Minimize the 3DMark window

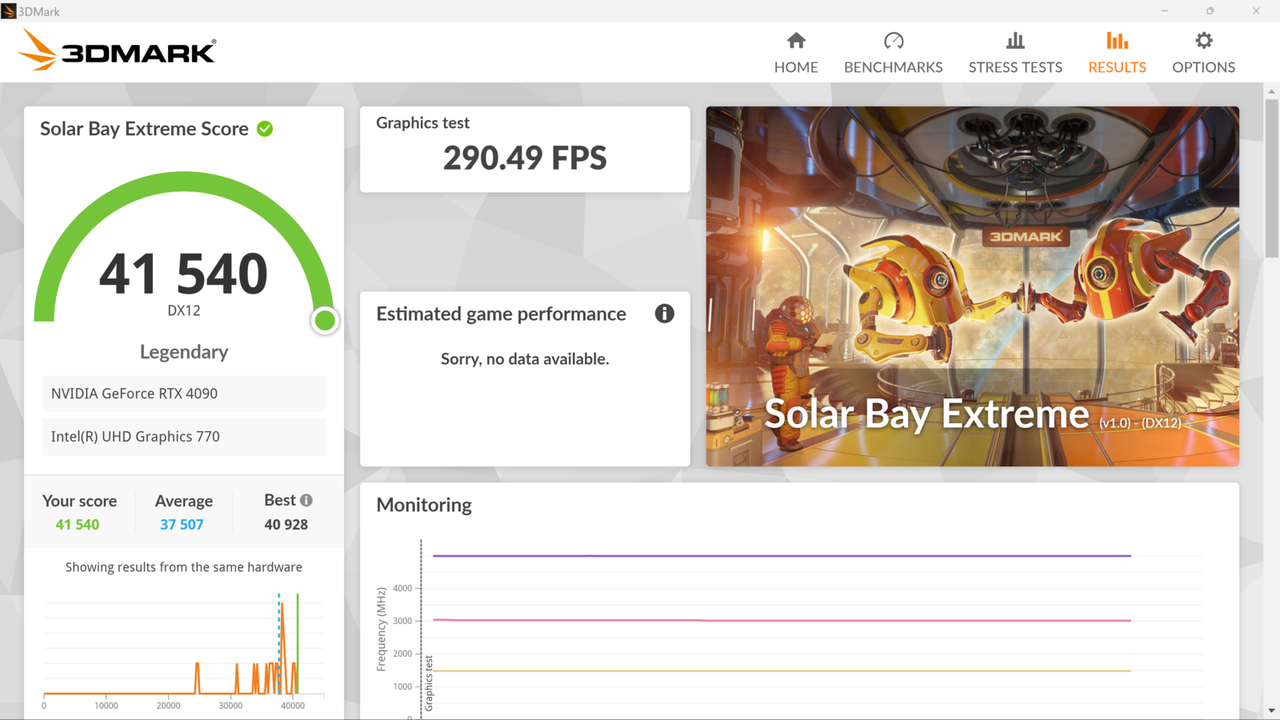(x=1165, y=10)
